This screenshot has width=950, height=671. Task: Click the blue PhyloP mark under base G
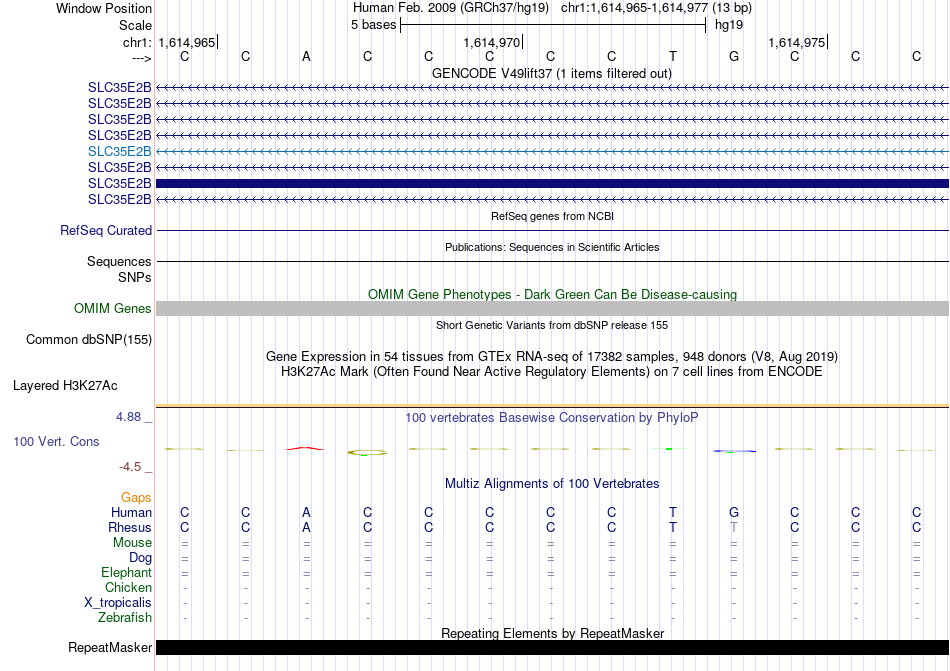point(734,451)
